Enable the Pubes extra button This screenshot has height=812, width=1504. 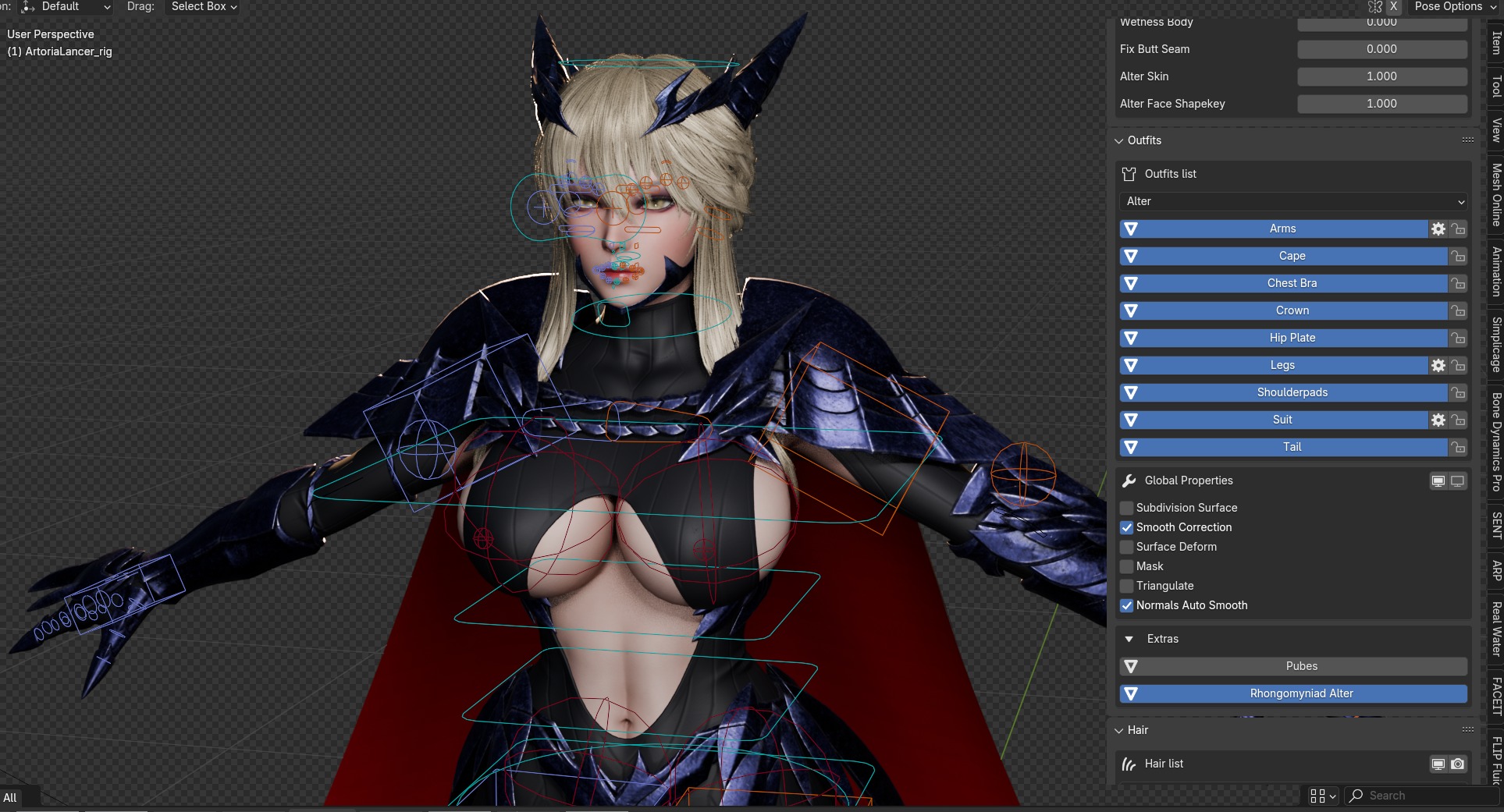click(1294, 666)
